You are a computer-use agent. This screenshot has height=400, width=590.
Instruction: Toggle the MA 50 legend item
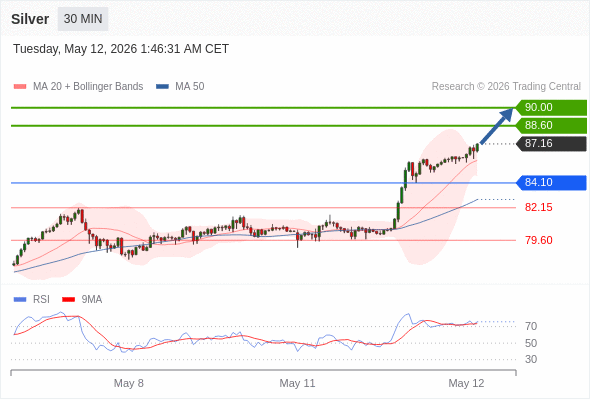[180, 87]
